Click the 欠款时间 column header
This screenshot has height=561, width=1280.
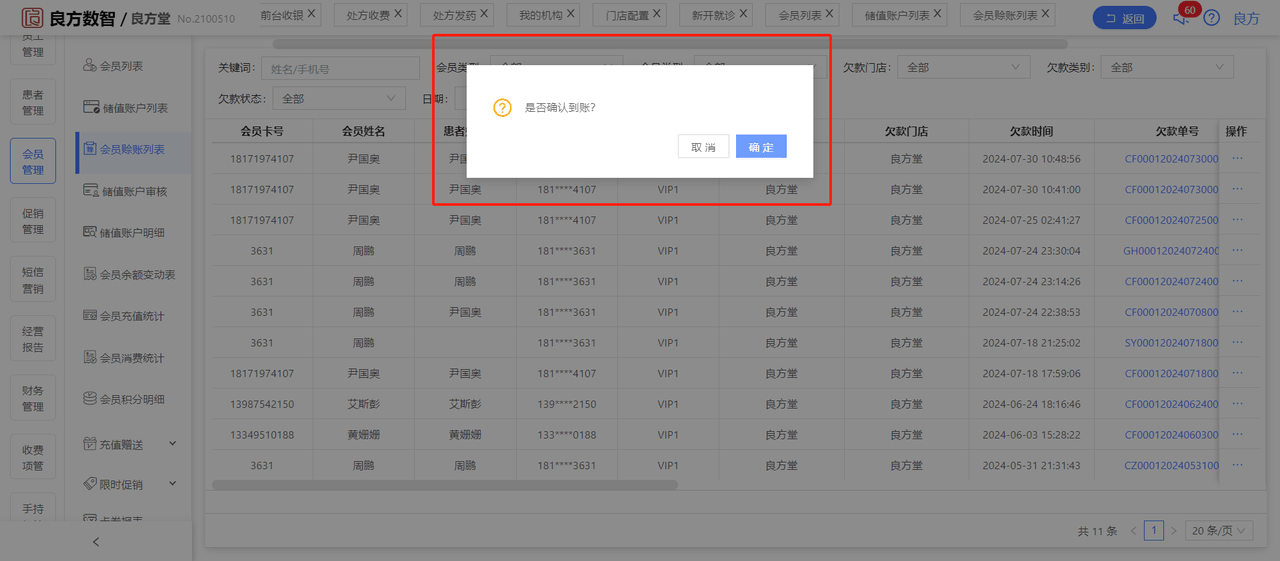[1031, 131]
